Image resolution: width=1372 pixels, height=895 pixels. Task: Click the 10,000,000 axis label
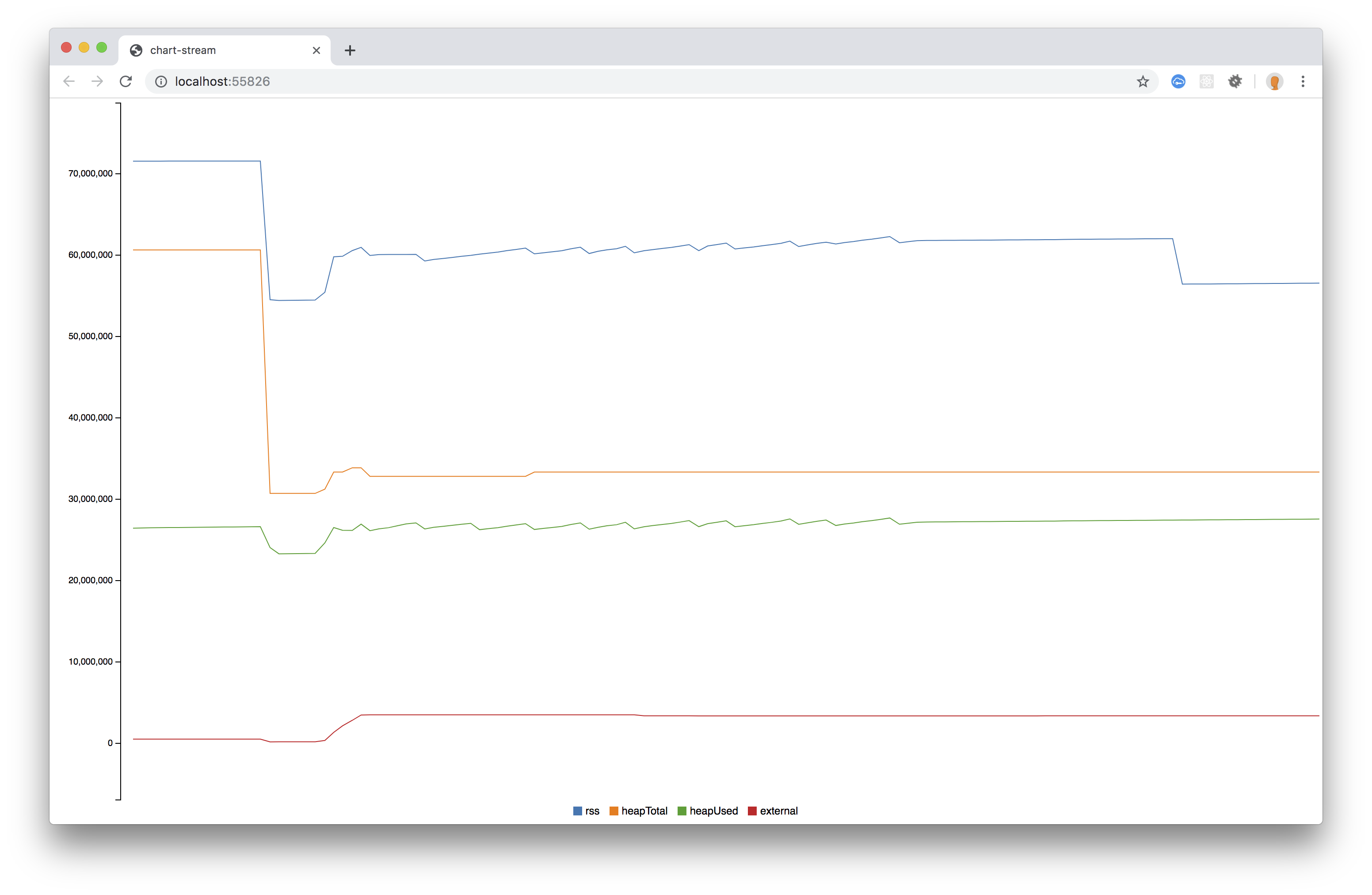tap(91, 662)
